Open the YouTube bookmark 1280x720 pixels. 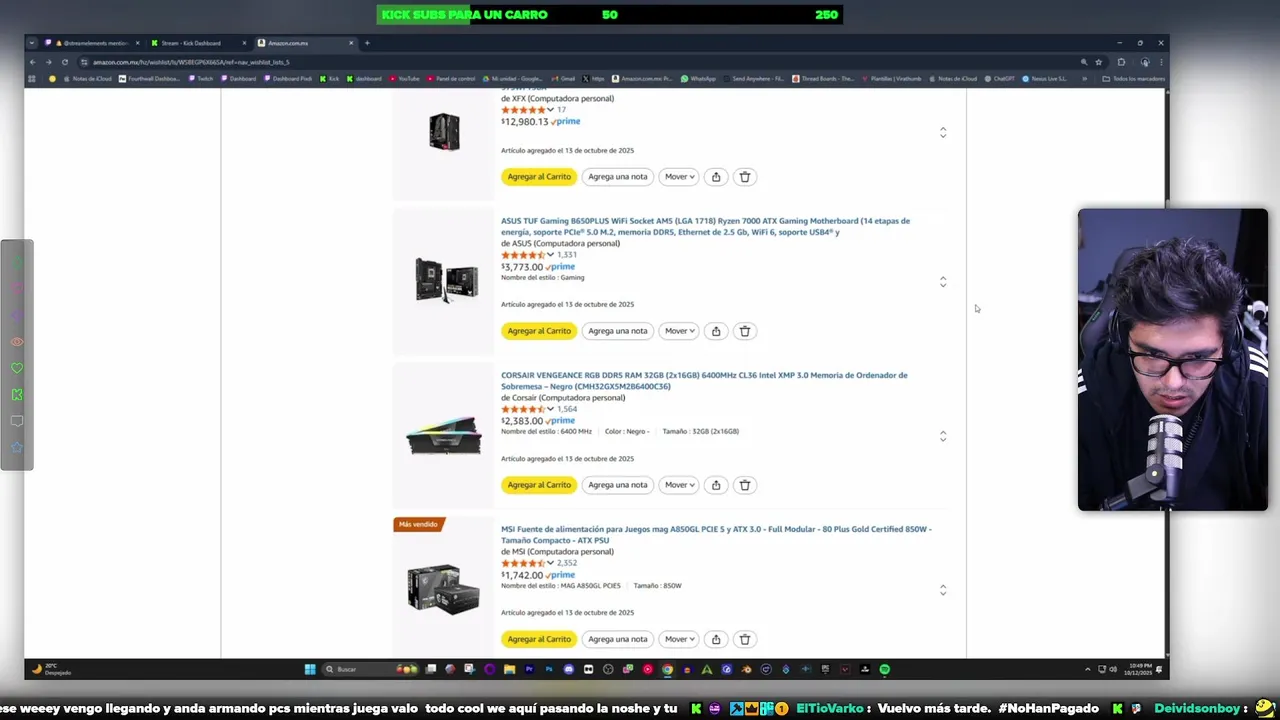click(405, 79)
